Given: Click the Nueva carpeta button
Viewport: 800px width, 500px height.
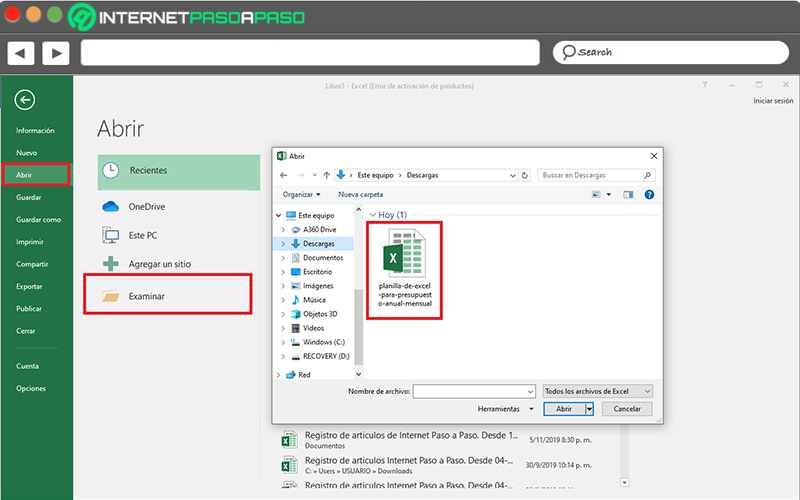Looking at the screenshot, I should [x=360, y=194].
